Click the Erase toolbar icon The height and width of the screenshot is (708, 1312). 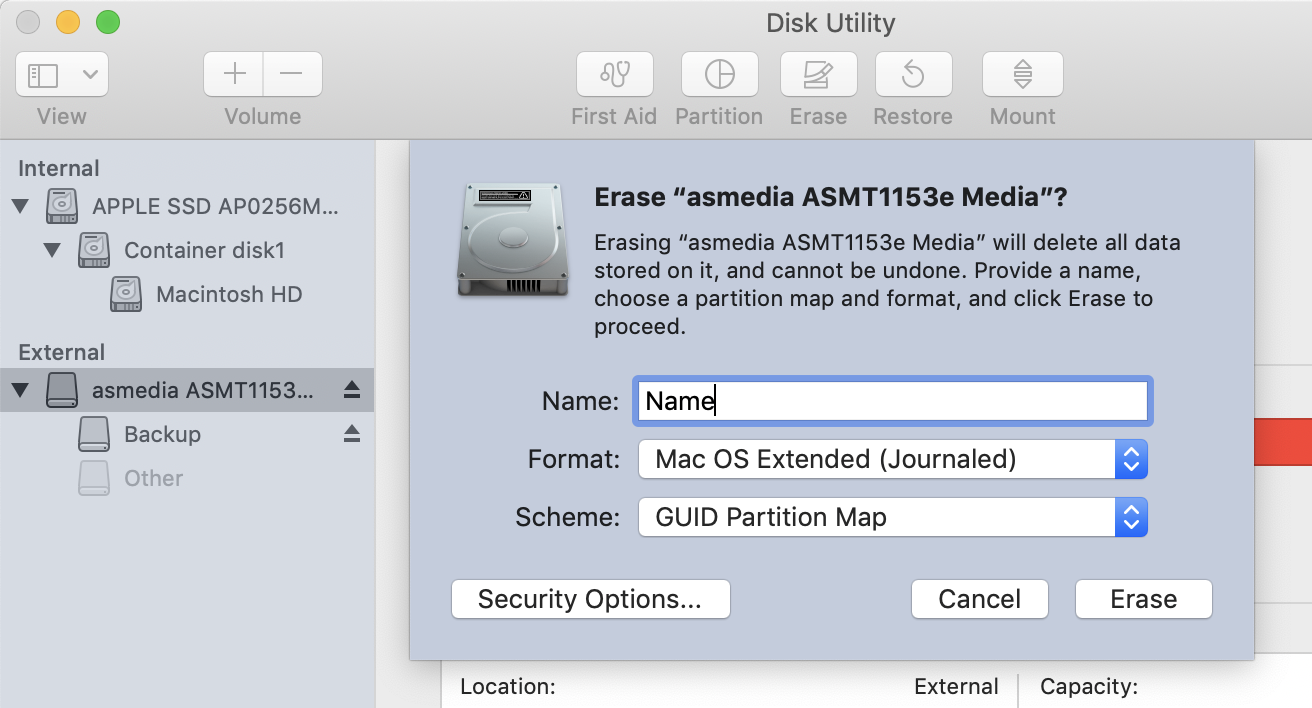818,74
